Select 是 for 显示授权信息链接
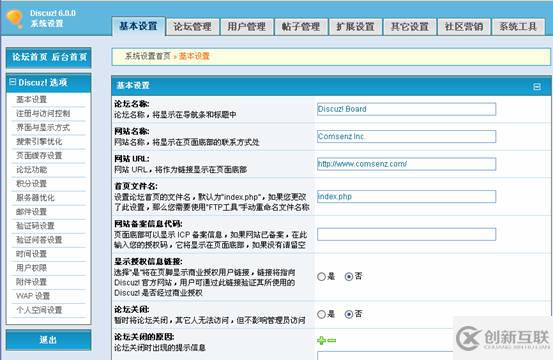553x360 pixels. pyautogui.click(x=321, y=277)
